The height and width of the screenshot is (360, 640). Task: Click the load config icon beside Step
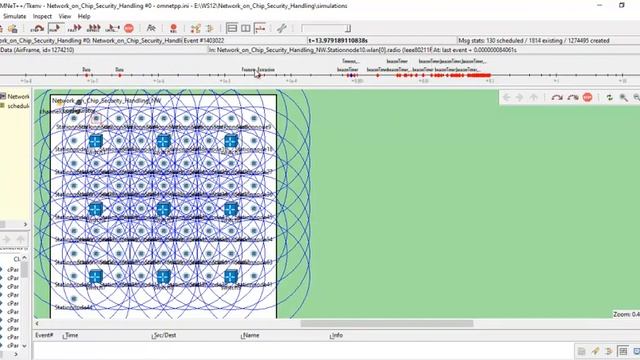click(13, 28)
